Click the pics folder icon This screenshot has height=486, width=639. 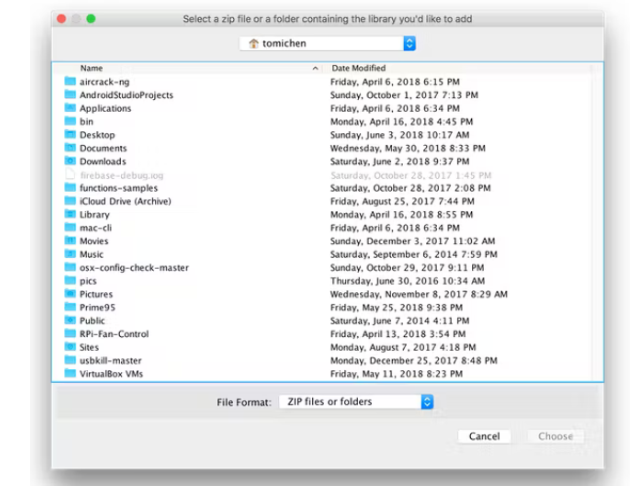pos(70,280)
